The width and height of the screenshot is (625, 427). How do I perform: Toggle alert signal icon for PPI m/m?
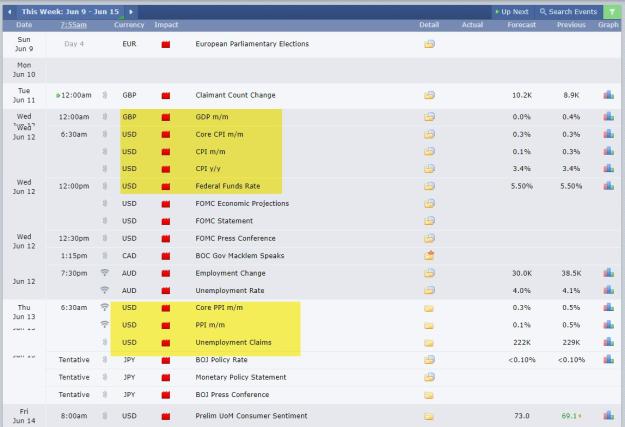[x=104, y=325]
